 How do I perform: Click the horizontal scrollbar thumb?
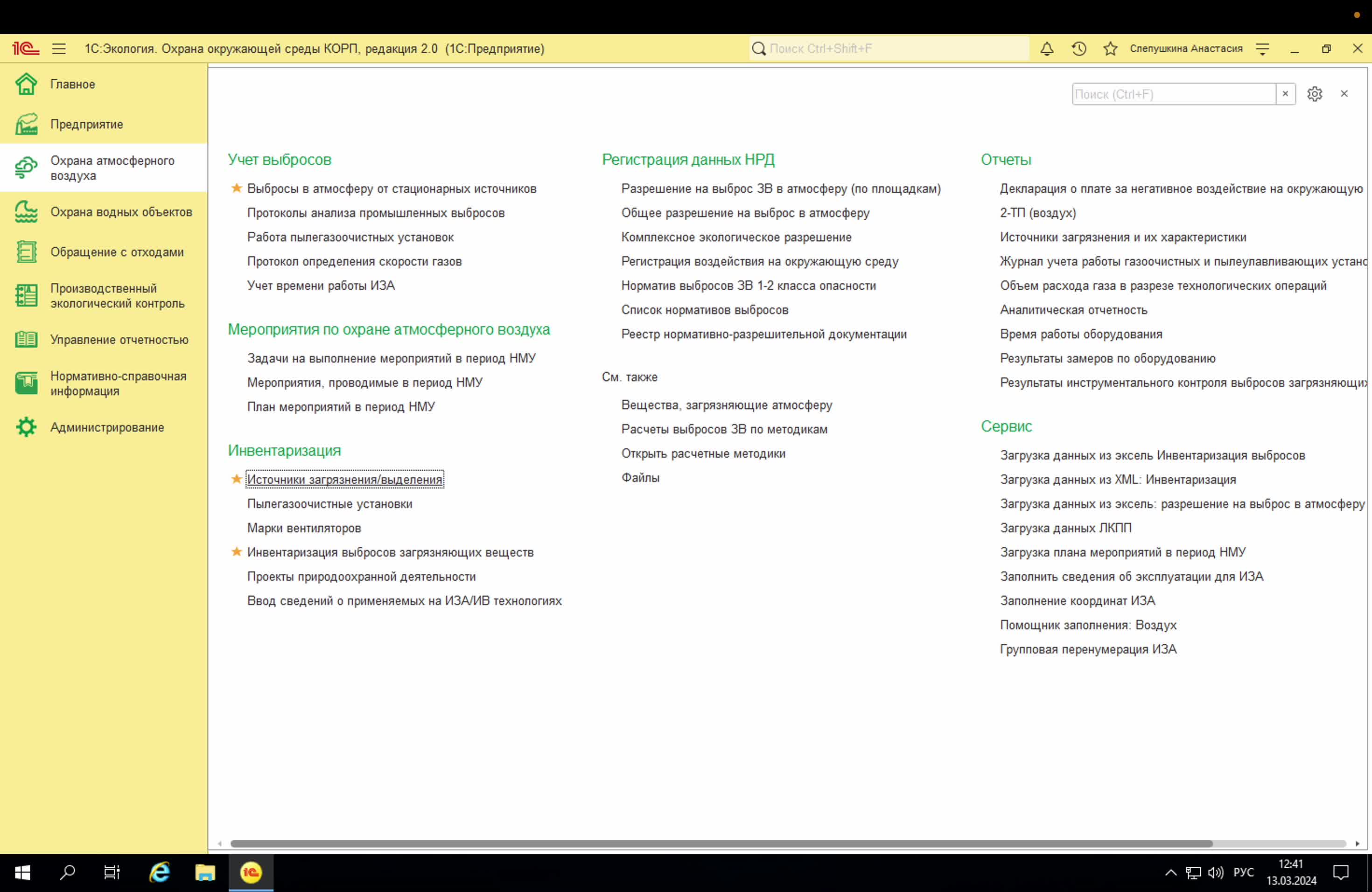pos(721,843)
